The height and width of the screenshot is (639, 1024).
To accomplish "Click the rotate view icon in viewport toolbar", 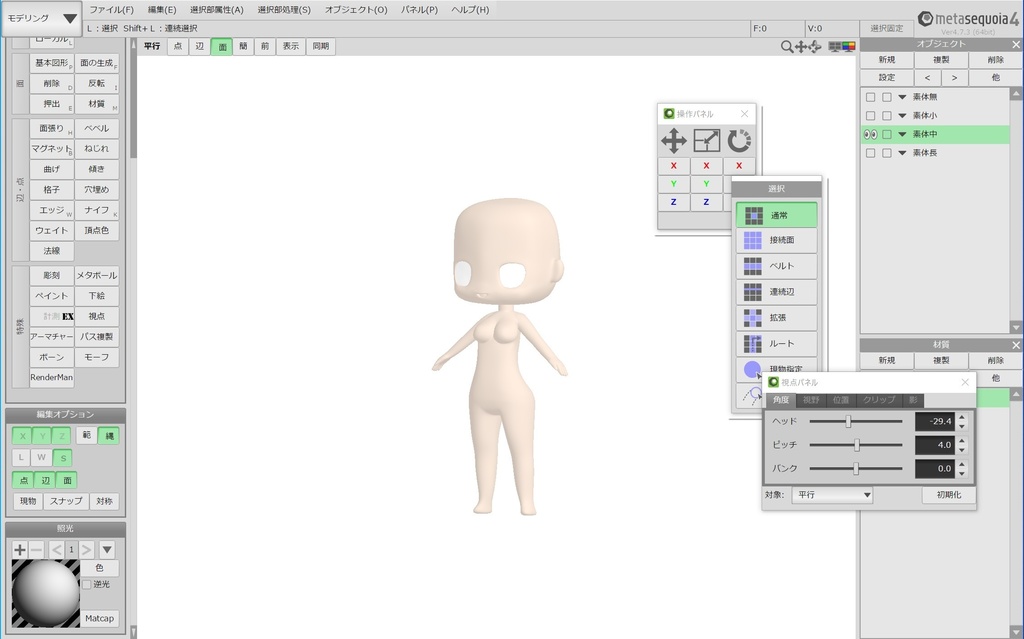I will (x=815, y=47).
